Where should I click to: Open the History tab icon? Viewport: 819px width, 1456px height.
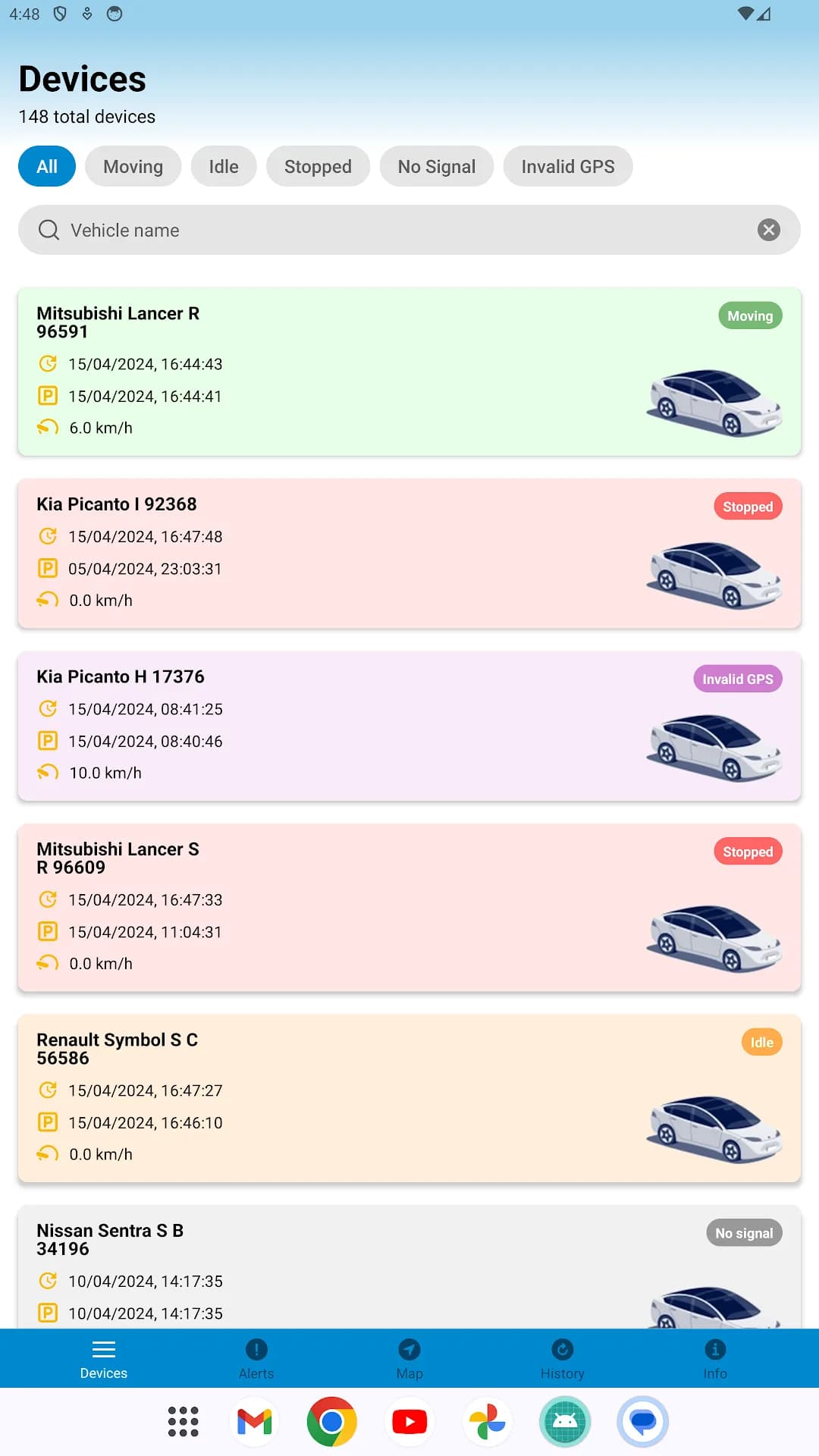[x=563, y=1350]
